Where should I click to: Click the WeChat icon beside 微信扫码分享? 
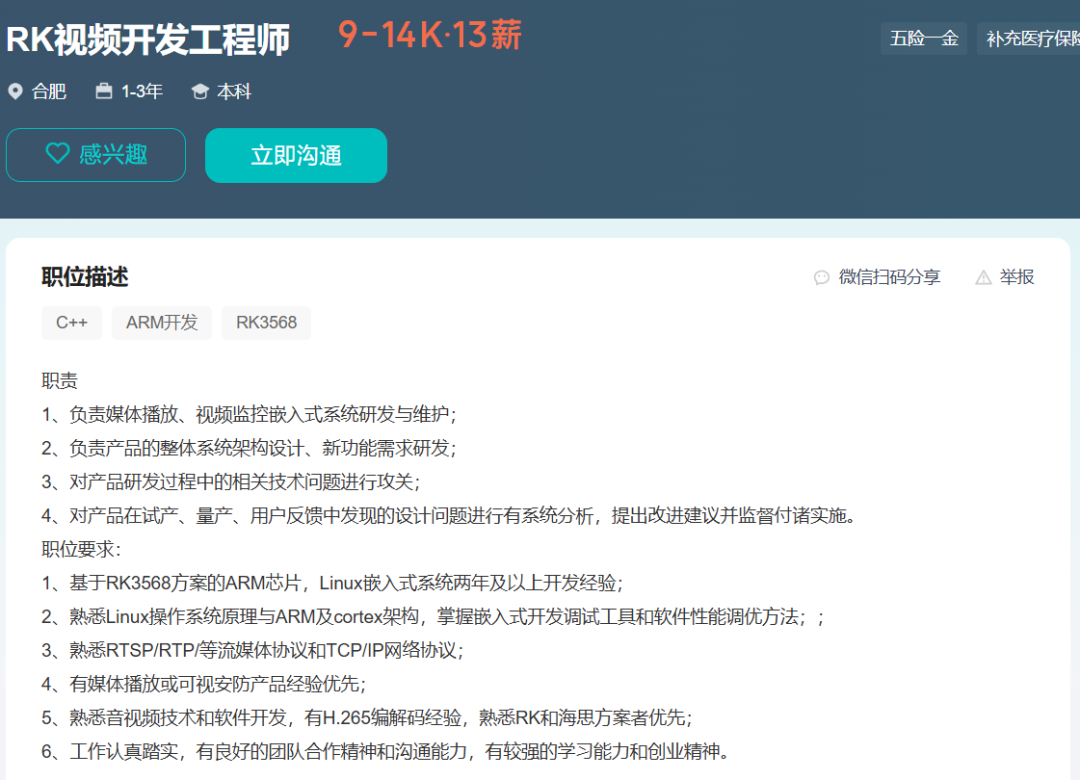coord(821,277)
